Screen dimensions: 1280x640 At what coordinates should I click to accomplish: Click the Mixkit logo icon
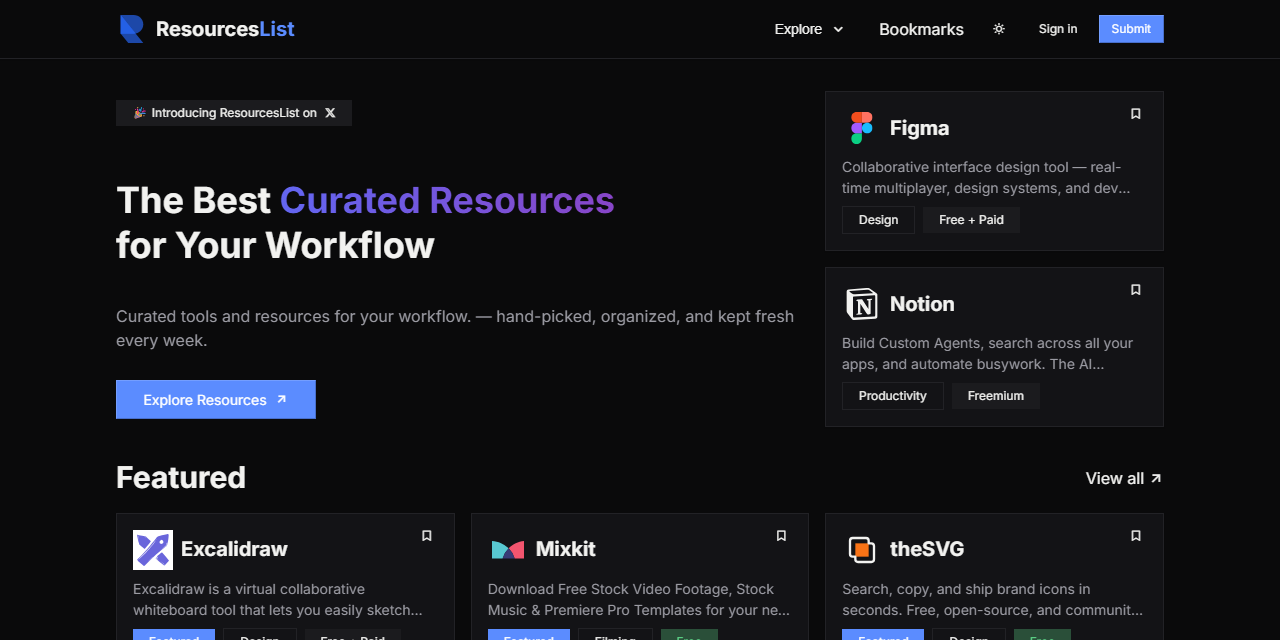508,550
